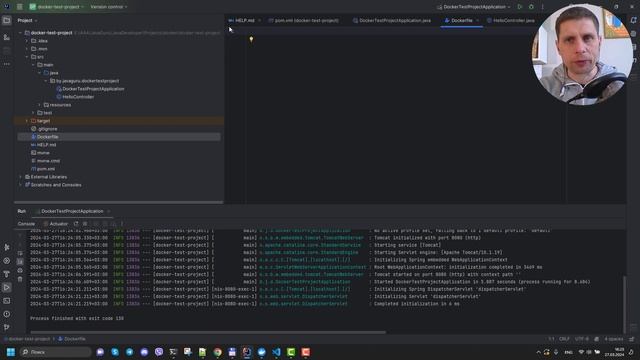Viewport: 640px width, 360px height.
Task: Open Viber from the taskbar
Action: tap(159, 352)
